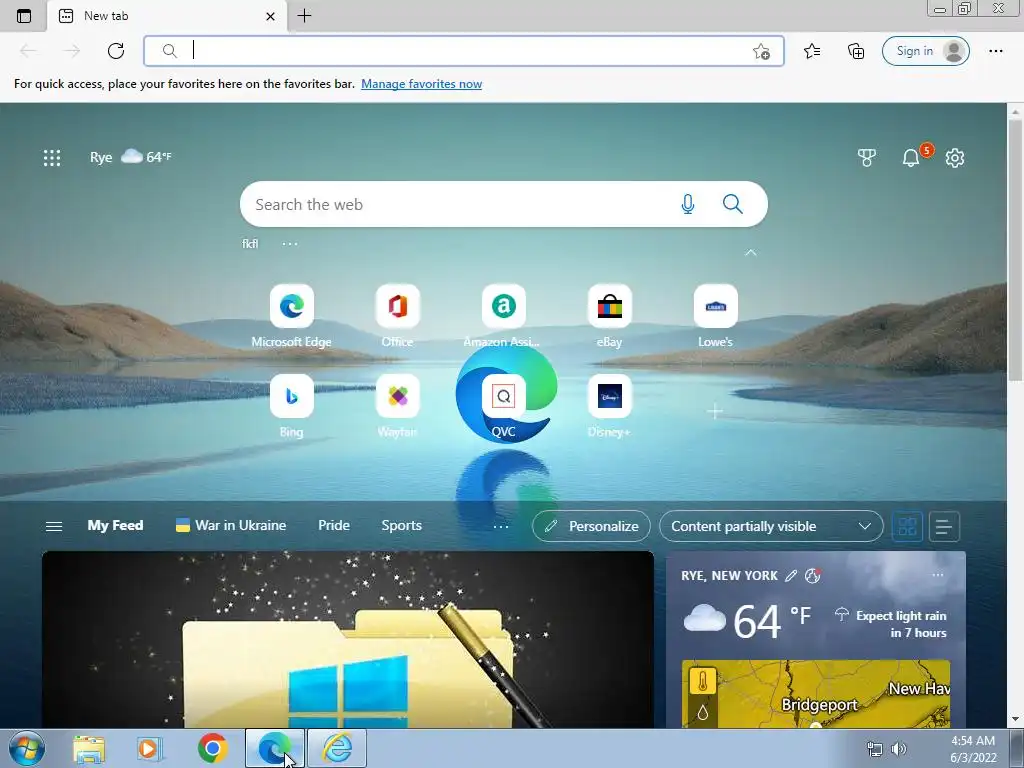Open Microsoft Edge quick link
Viewport: 1024px width, 768px height.
[291, 316]
